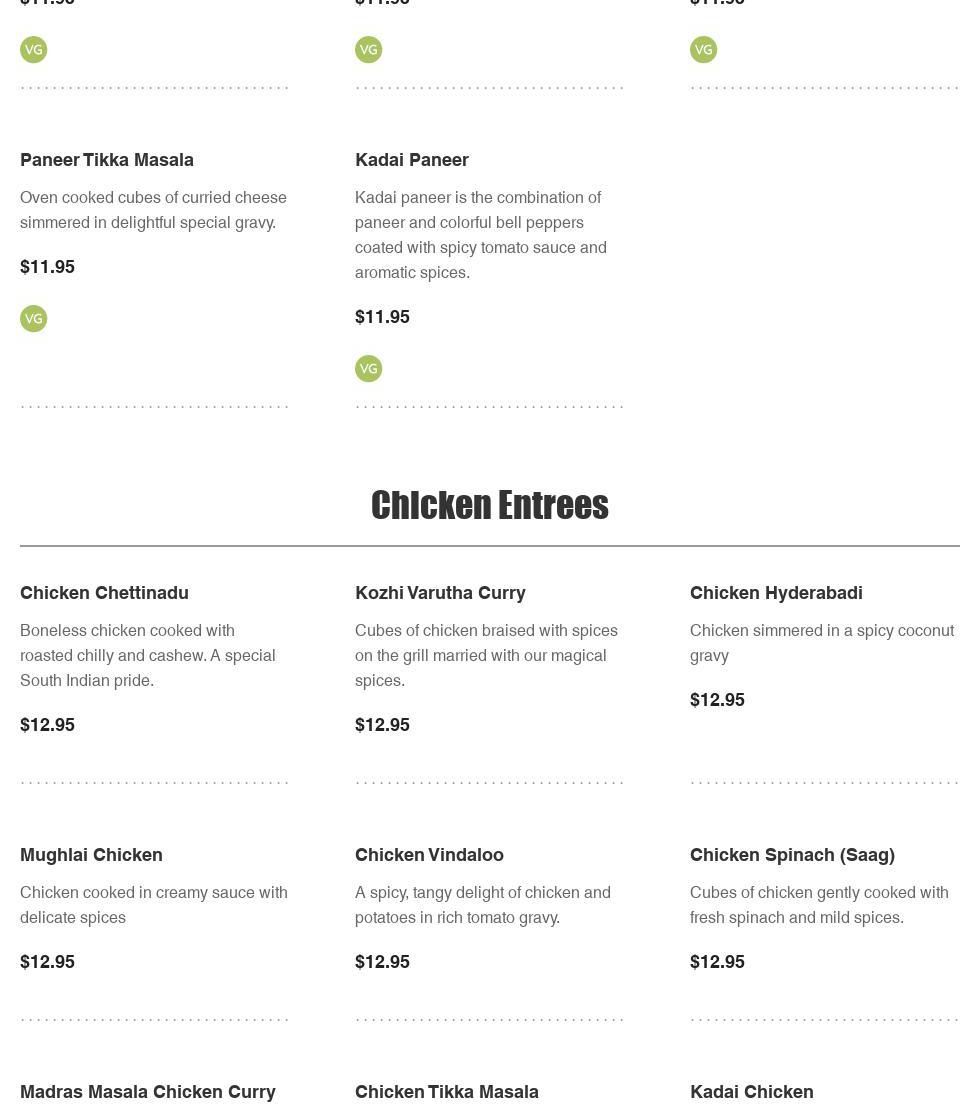Viewport: 965px width, 1118px height.
Task: Open the Mughlai Chicken dish
Action: (91, 855)
